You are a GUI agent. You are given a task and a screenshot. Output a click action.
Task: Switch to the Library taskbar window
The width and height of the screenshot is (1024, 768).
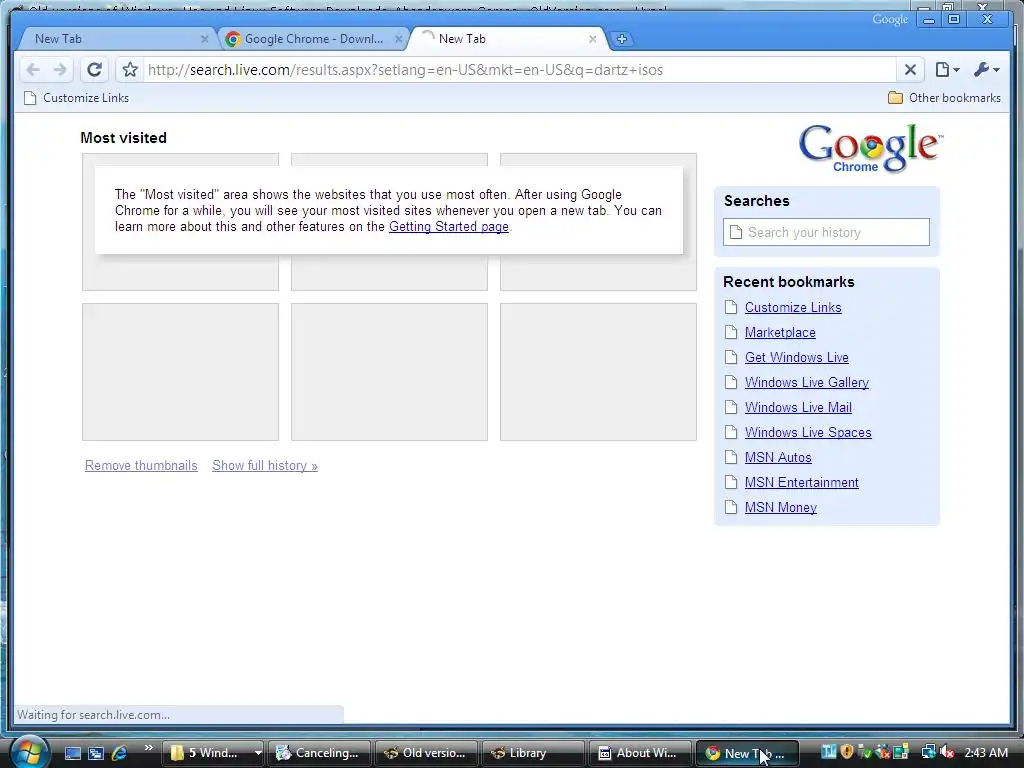click(x=533, y=753)
